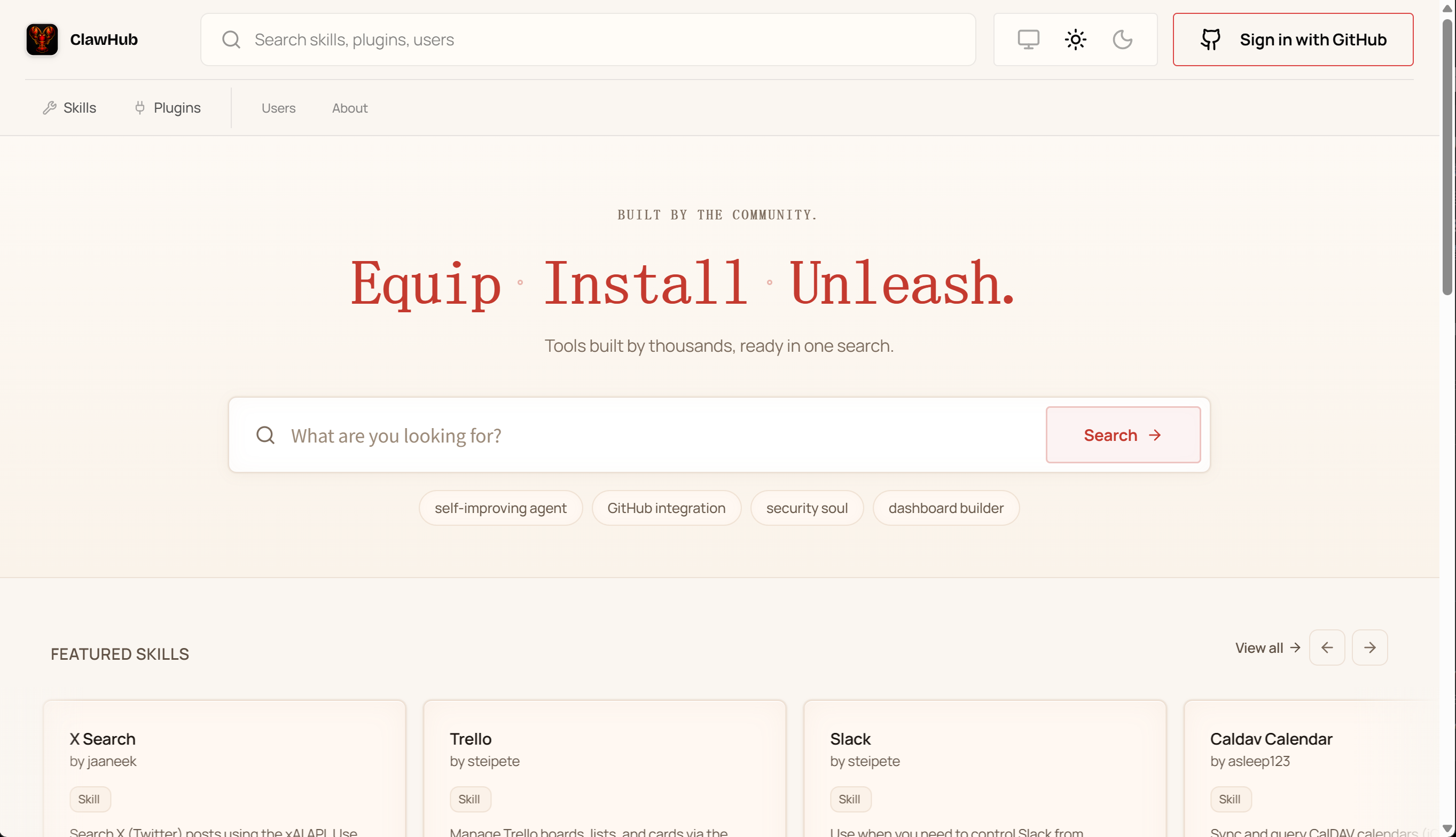Screen dimensions: 1456x837
Task: Click the Skill badge on Caldav Calendar card
Action: click(1231, 799)
